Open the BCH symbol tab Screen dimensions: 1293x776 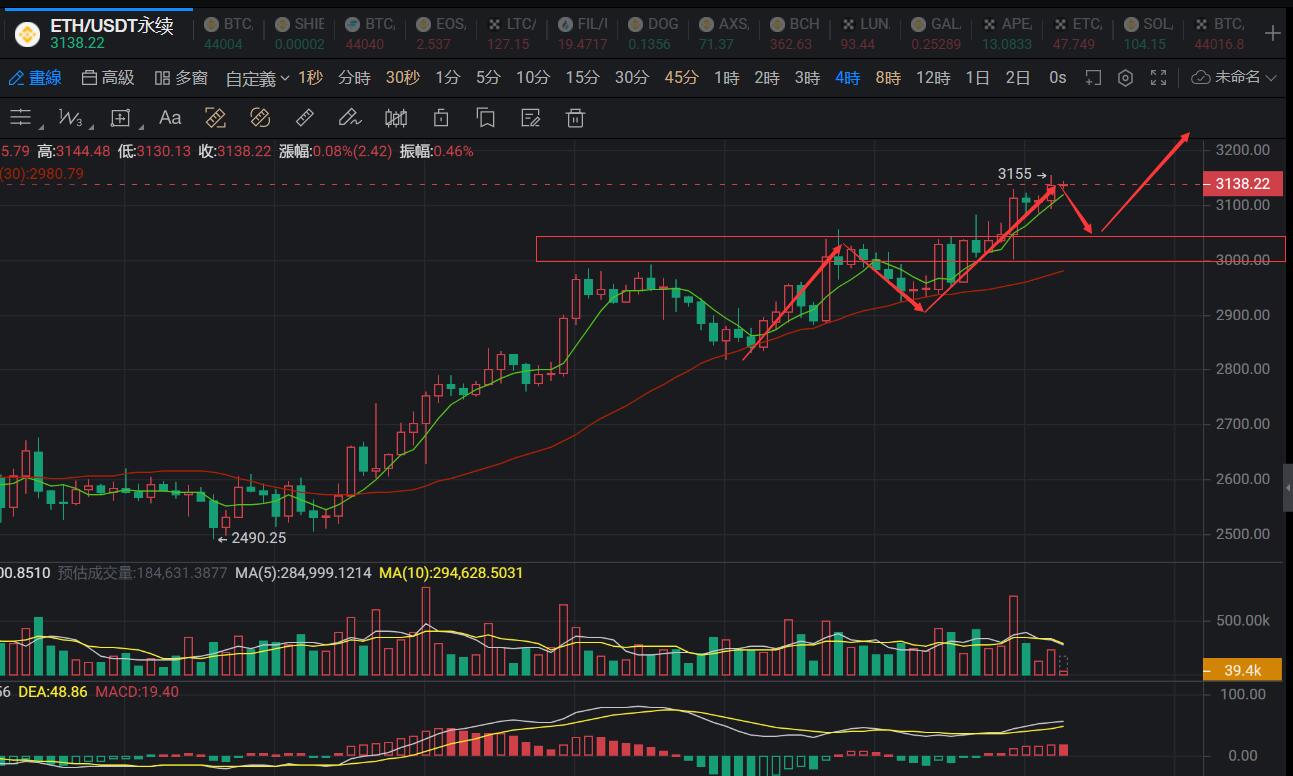point(796,33)
